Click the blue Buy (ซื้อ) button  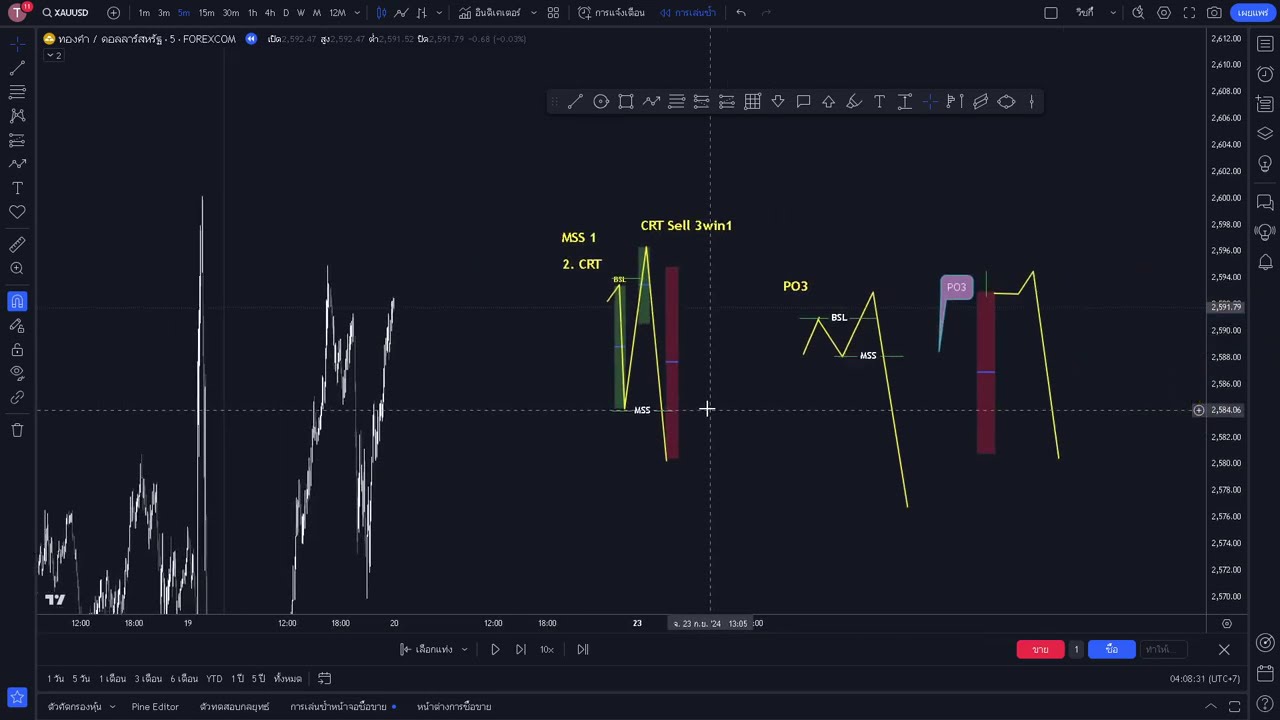(1111, 650)
